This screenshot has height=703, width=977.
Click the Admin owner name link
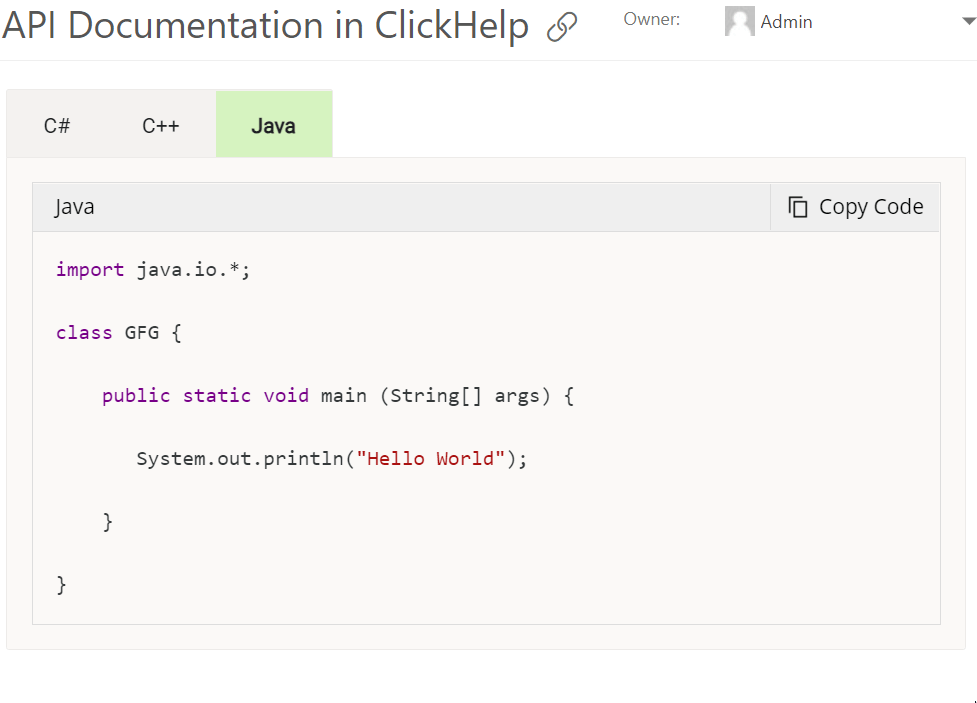coord(786,20)
